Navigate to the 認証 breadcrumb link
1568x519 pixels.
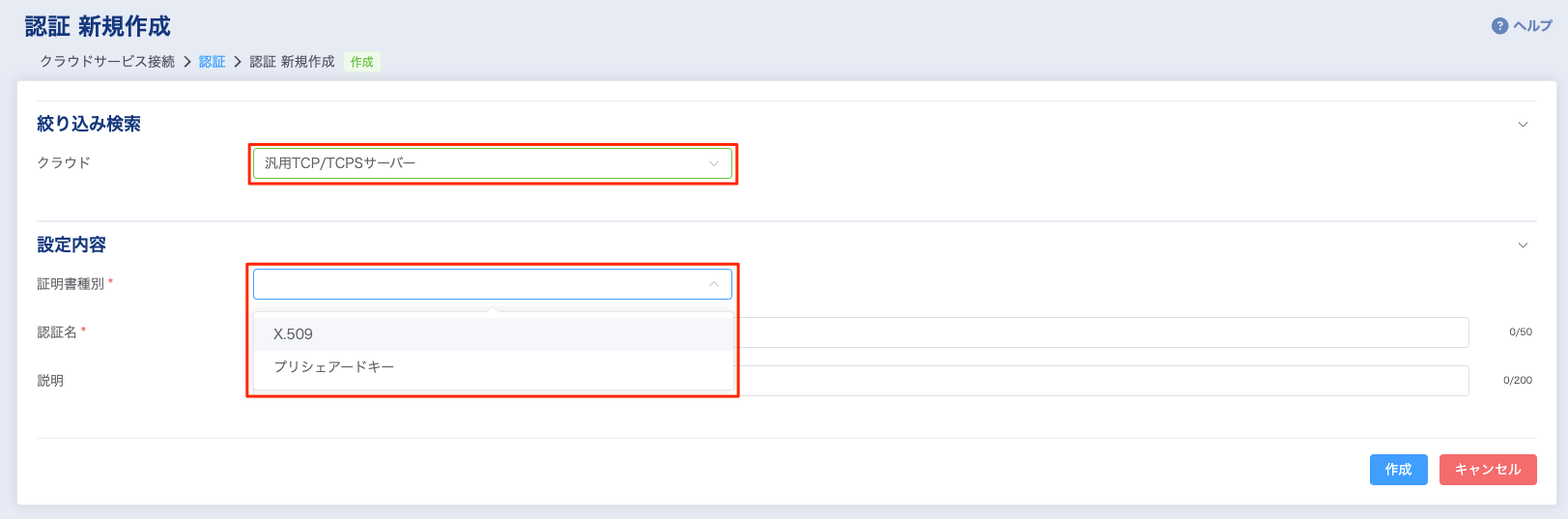pyautogui.click(x=212, y=62)
